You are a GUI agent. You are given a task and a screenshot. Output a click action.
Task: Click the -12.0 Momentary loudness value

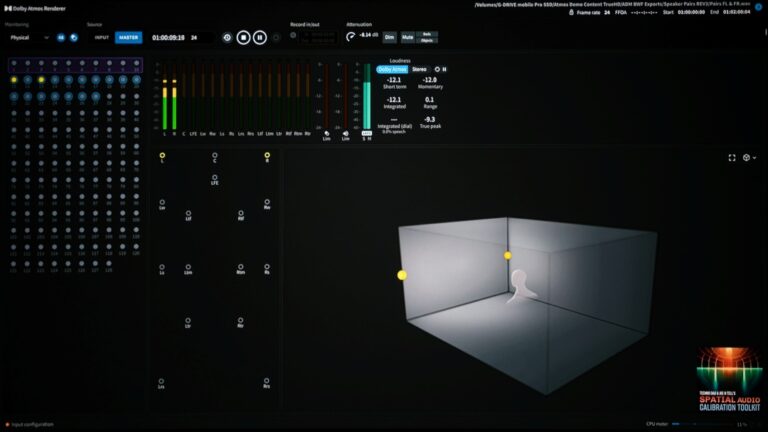coord(430,80)
